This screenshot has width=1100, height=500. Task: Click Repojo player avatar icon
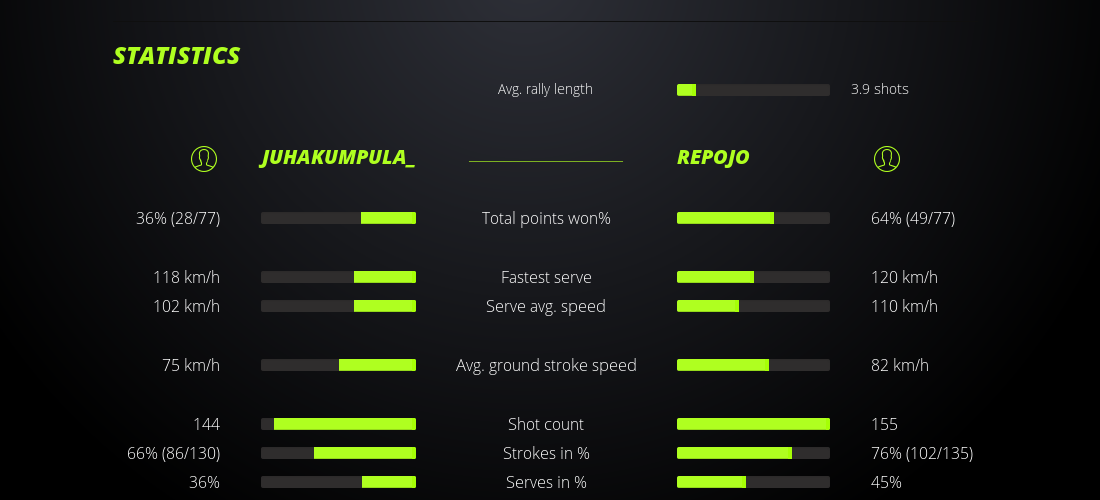pos(886,159)
